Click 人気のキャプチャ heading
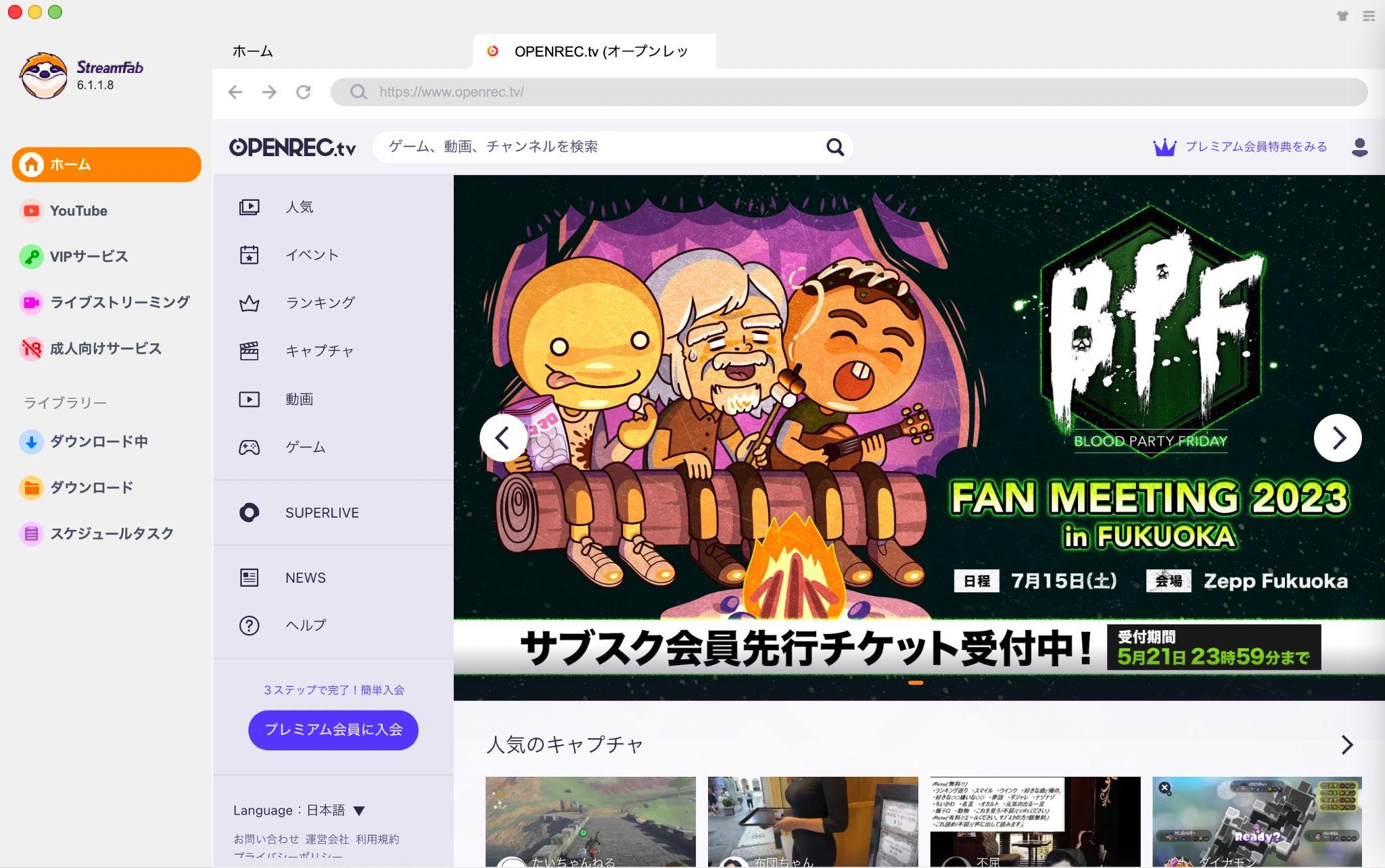 [x=565, y=745]
